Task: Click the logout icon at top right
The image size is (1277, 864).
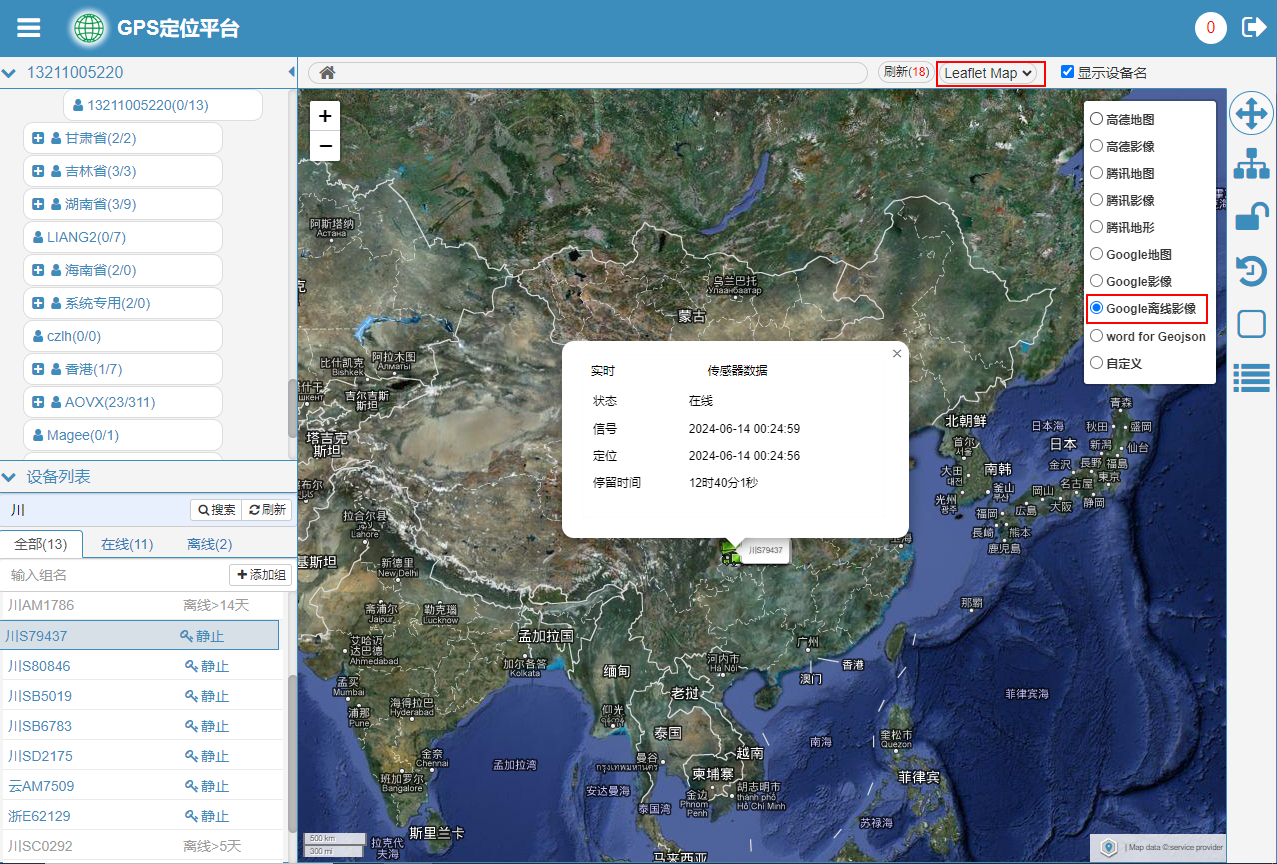Action: coord(1253,27)
